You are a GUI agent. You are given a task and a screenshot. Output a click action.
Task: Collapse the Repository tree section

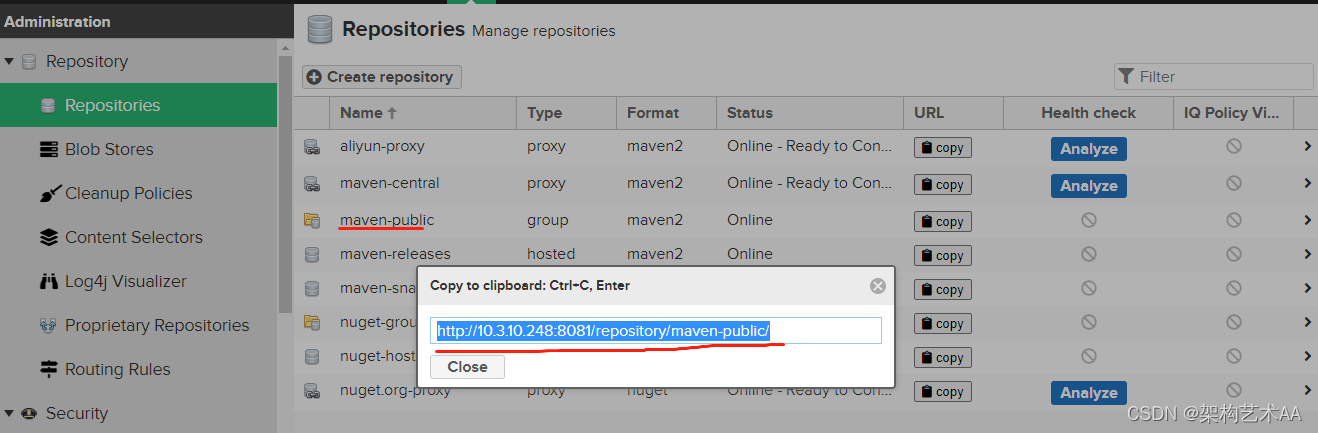pyautogui.click(x=10, y=62)
